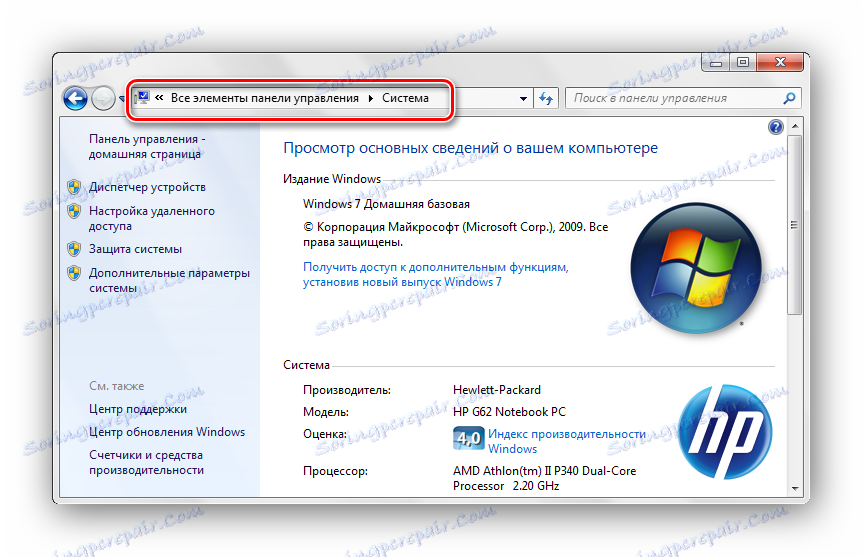Click shield icon beside 'Защита системы'
The width and height of the screenshot is (863, 557).
[74, 249]
